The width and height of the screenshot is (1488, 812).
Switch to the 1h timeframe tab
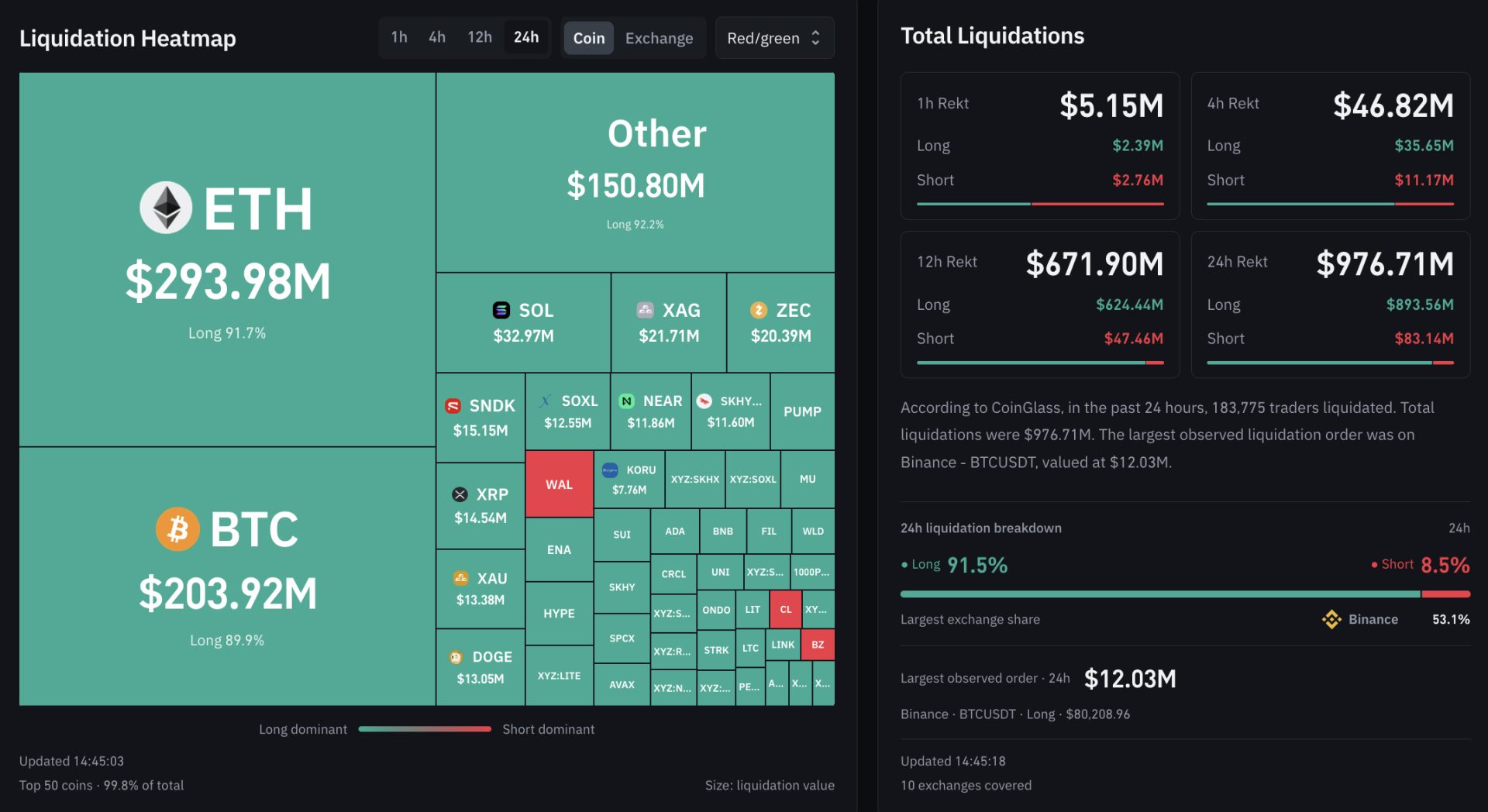click(x=399, y=37)
